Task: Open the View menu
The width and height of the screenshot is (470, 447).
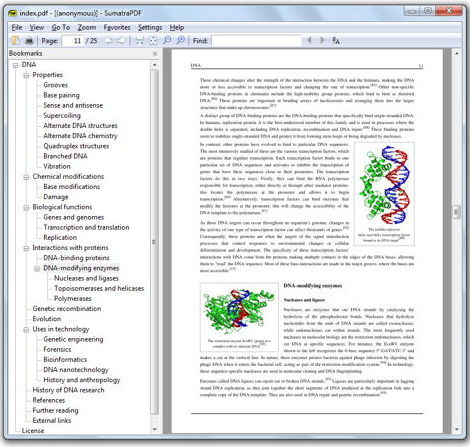Action: click(x=37, y=27)
